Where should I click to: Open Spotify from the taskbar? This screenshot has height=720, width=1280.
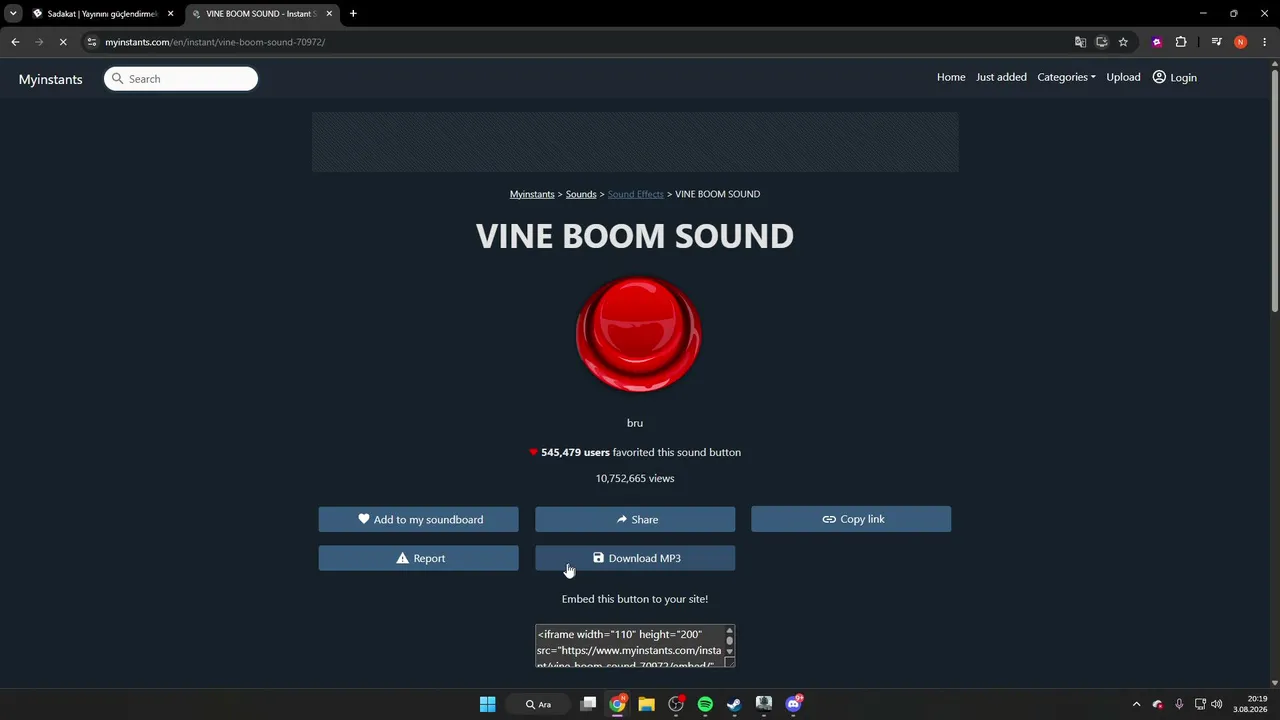click(x=705, y=704)
